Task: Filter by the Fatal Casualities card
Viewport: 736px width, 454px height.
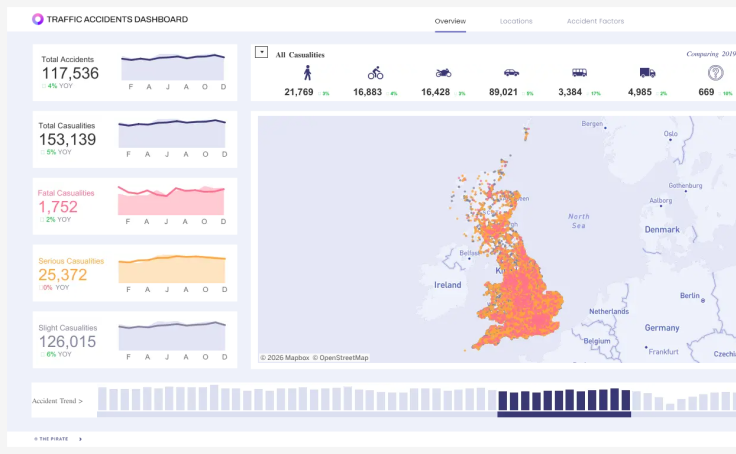Action: [135, 206]
